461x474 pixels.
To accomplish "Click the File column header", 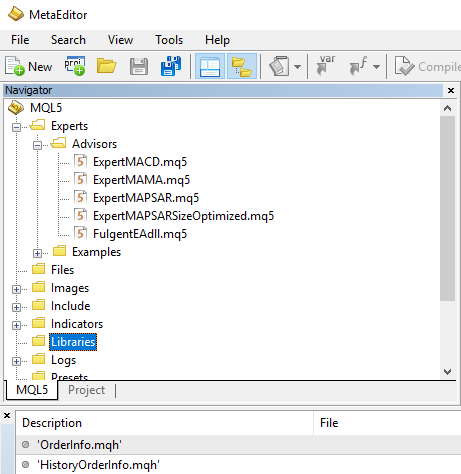I will click(x=387, y=423).
